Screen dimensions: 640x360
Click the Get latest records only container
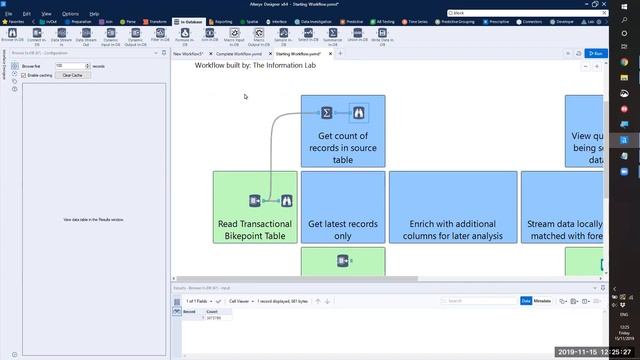pyautogui.click(x=343, y=207)
